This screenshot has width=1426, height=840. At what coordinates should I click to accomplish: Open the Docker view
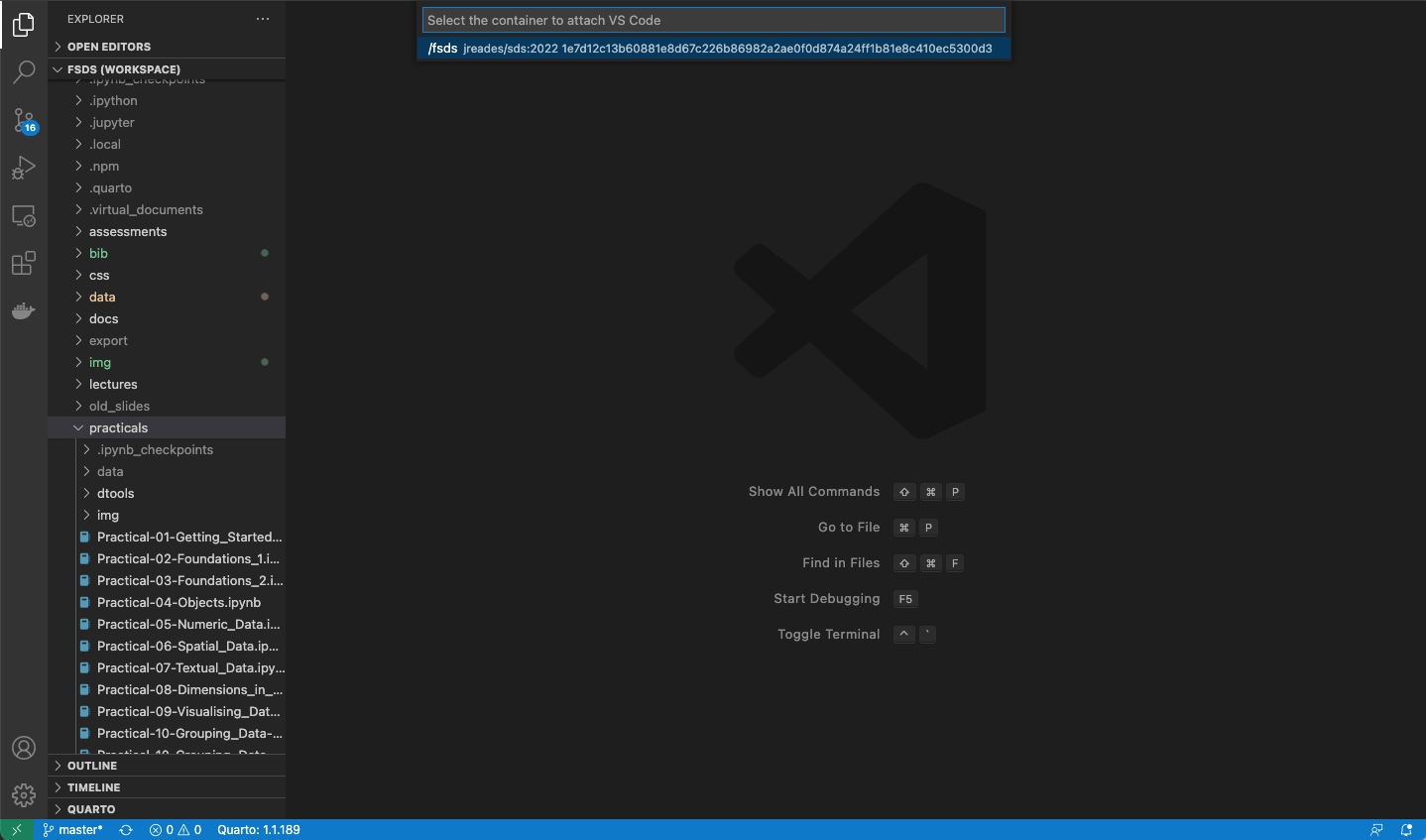click(24, 310)
